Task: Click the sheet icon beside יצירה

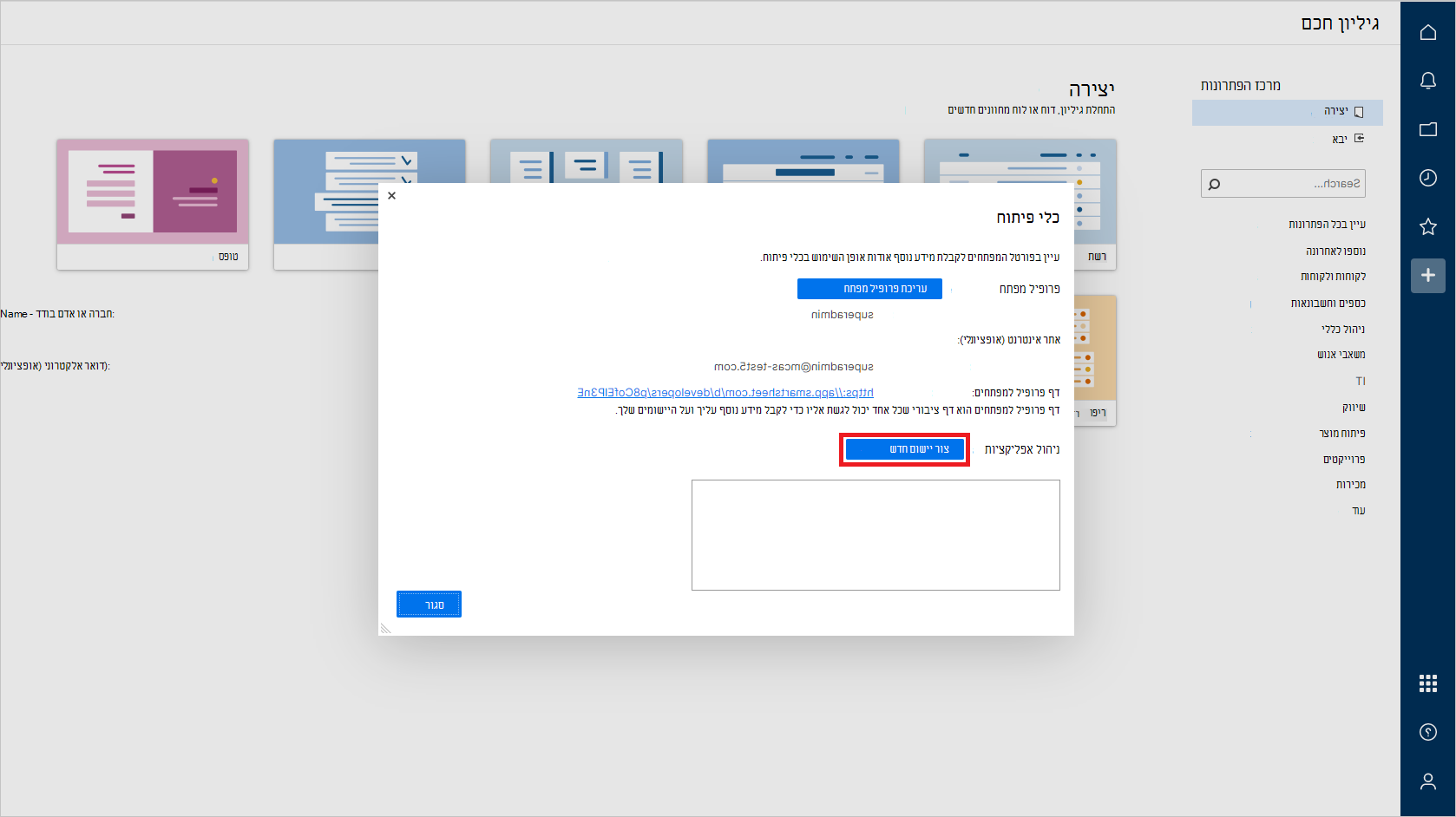Action: [1359, 112]
